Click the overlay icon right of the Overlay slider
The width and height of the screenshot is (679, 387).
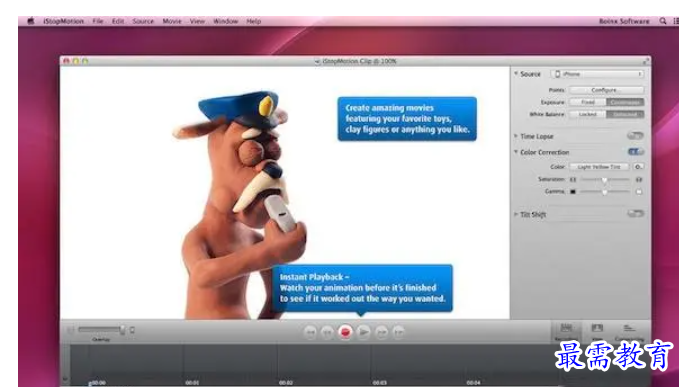(x=132, y=330)
